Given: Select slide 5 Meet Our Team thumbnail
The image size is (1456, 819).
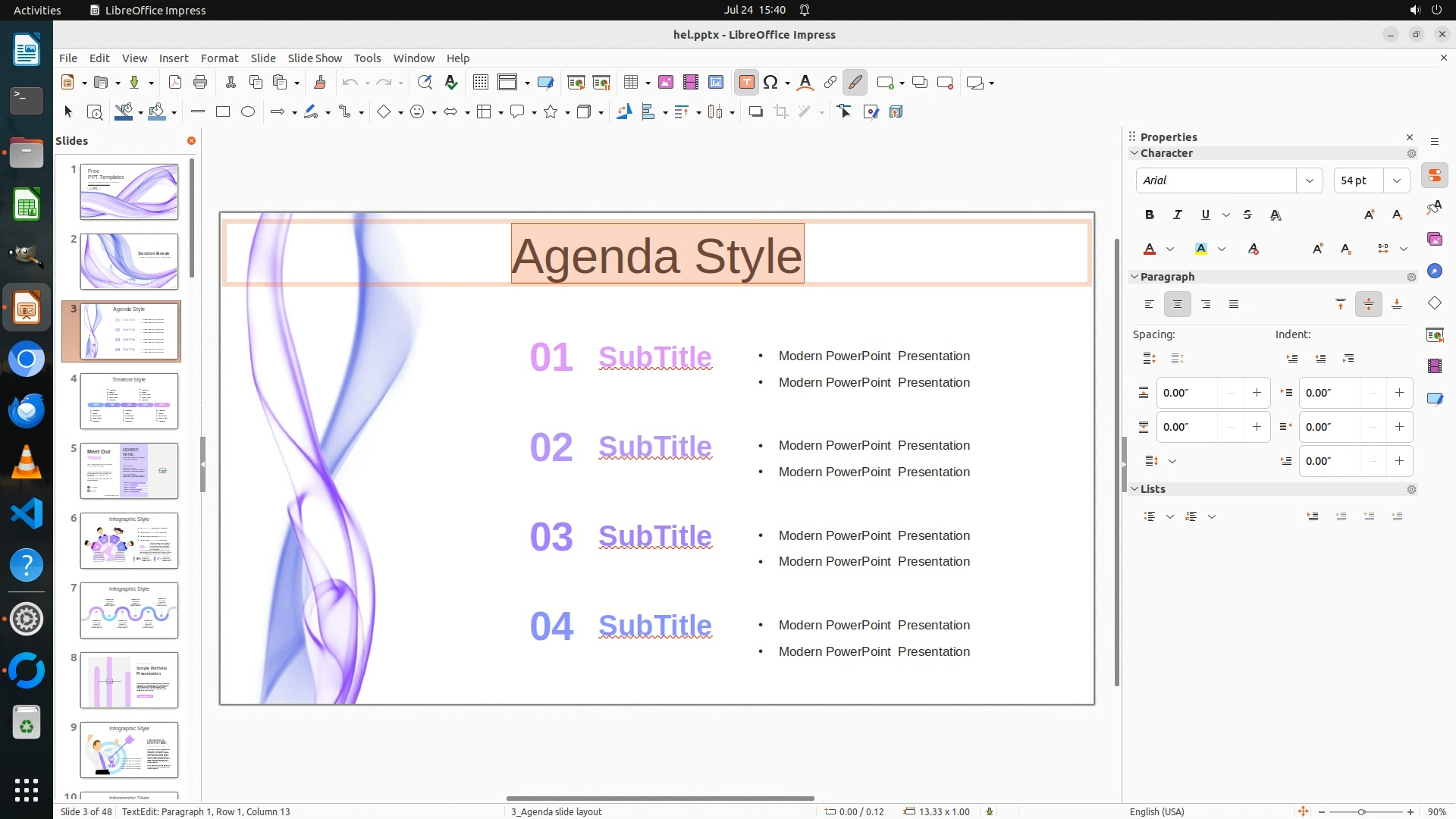Looking at the screenshot, I should pos(129,471).
